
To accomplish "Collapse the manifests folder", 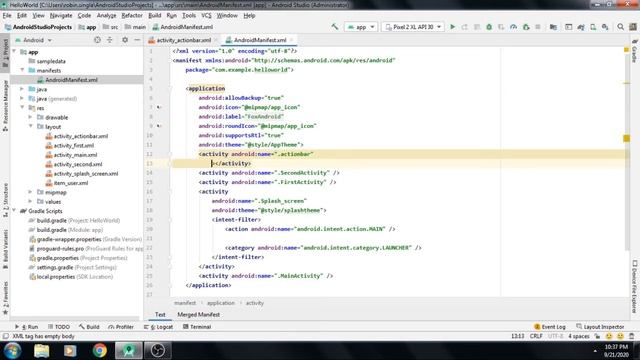I will (x=22, y=70).
